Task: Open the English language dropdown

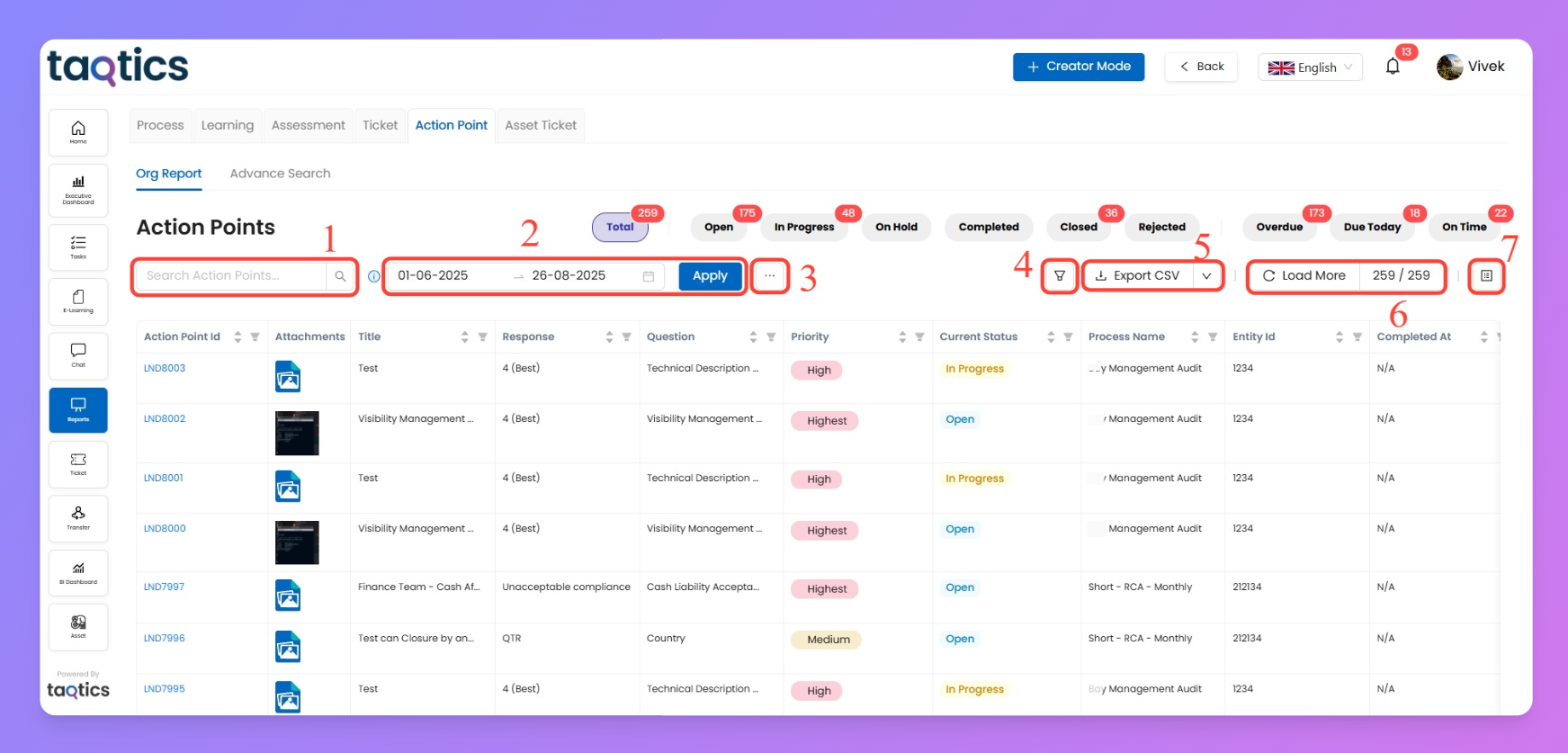Action: pos(1310,67)
